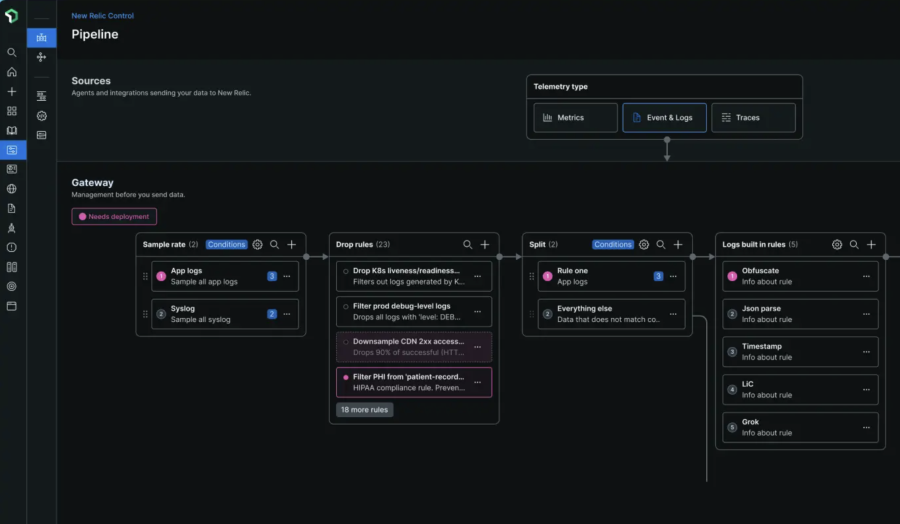Open Split settings gear
The image size is (900, 524).
click(x=643, y=244)
